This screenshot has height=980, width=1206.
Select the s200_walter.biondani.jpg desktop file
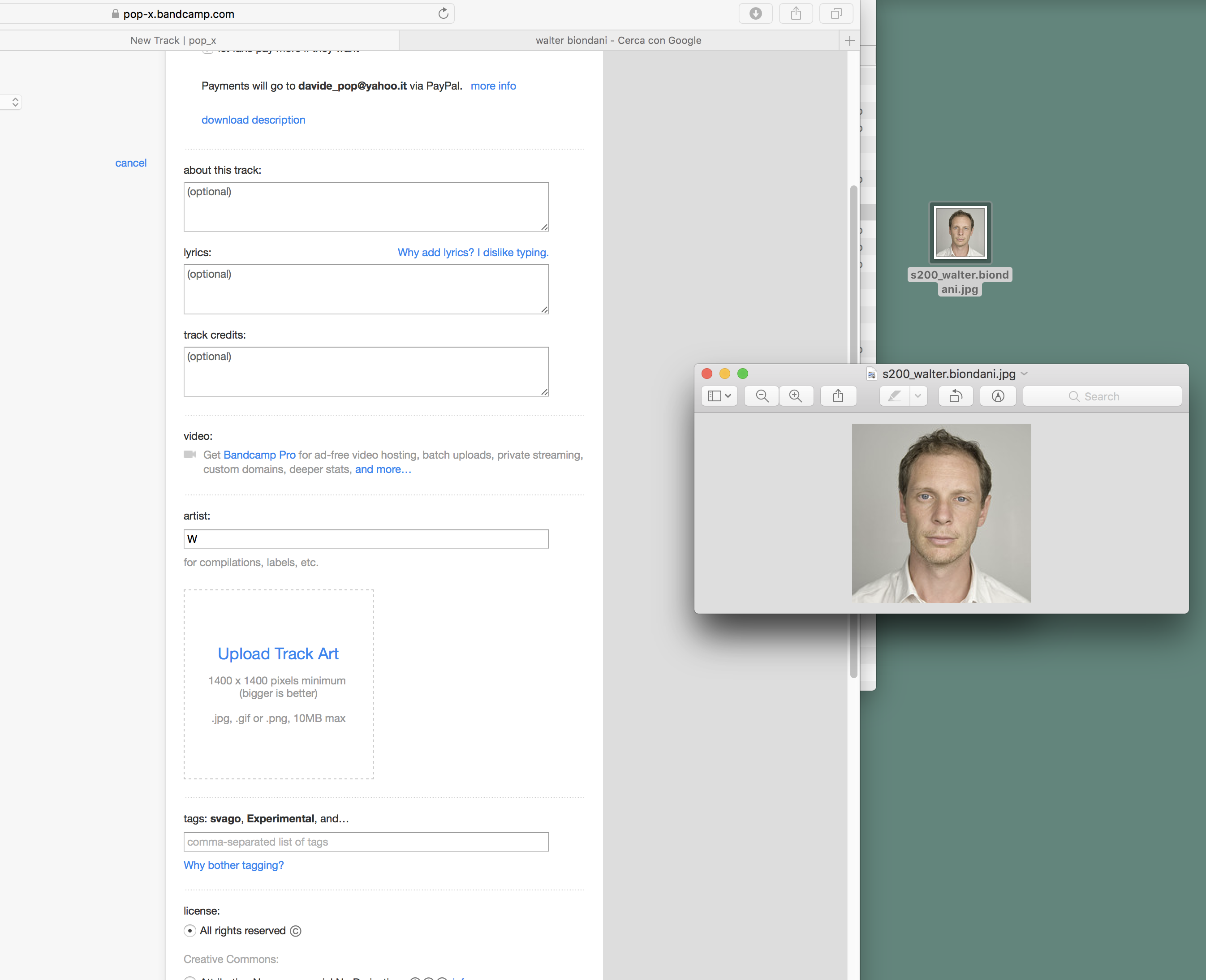(x=960, y=232)
